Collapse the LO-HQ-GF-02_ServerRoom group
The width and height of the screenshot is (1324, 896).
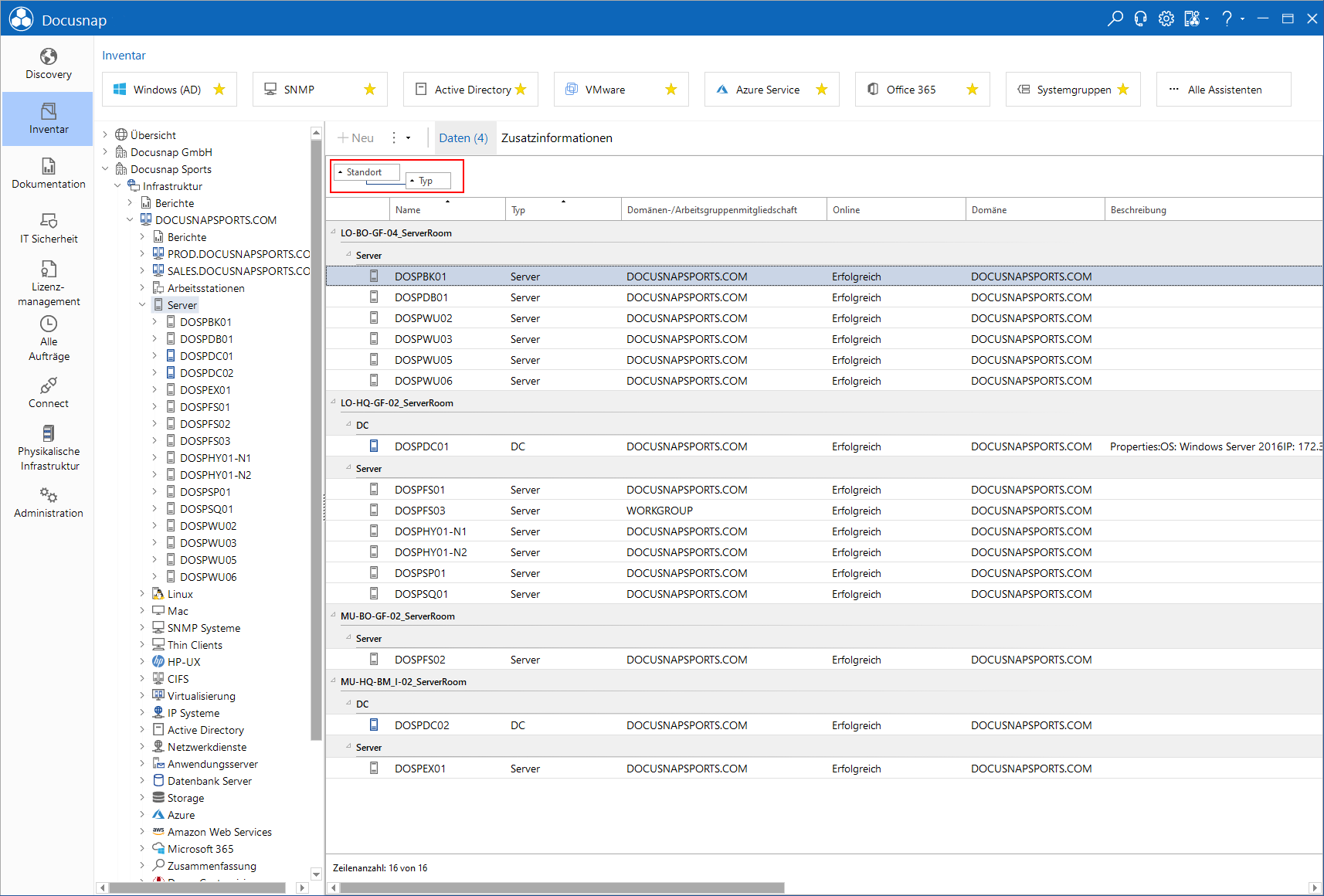(x=334, y=402)
